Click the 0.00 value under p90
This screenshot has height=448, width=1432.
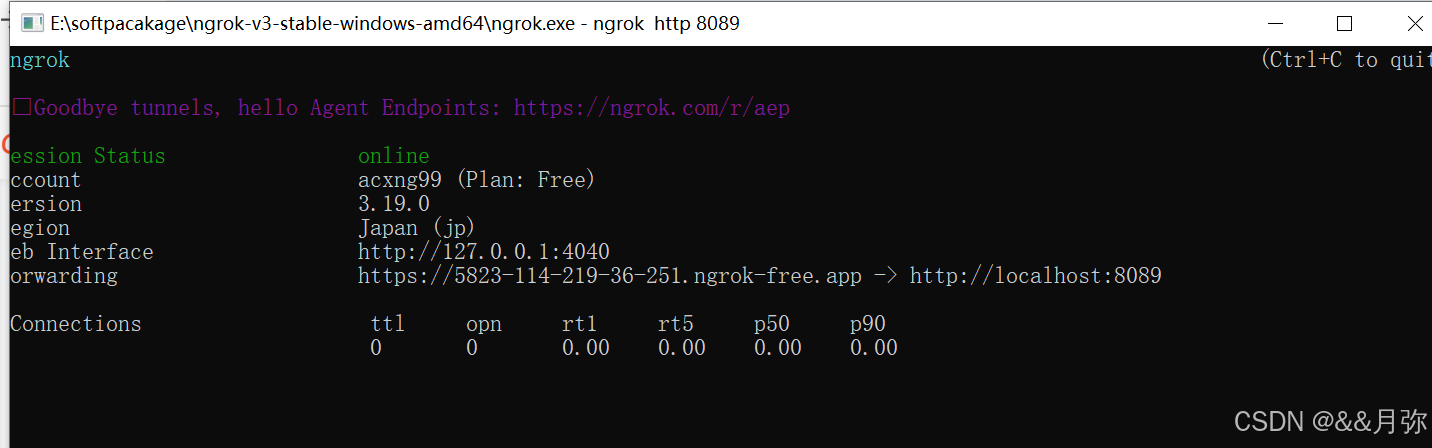click(x=874, y=348)
